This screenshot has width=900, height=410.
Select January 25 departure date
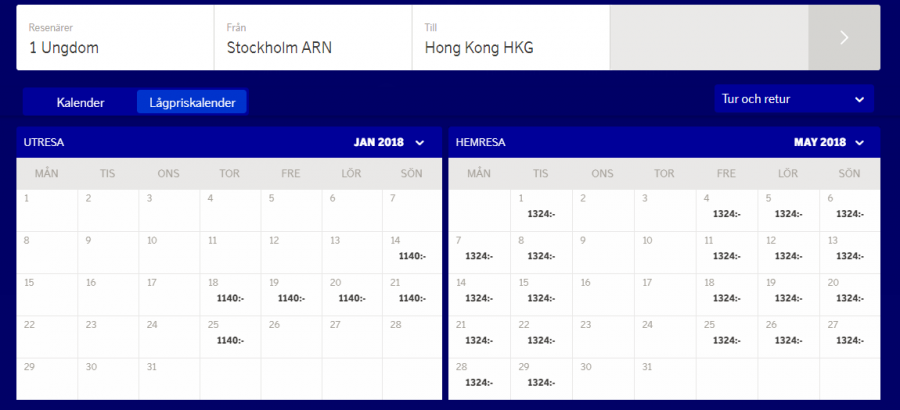click(x=229, y=336)
